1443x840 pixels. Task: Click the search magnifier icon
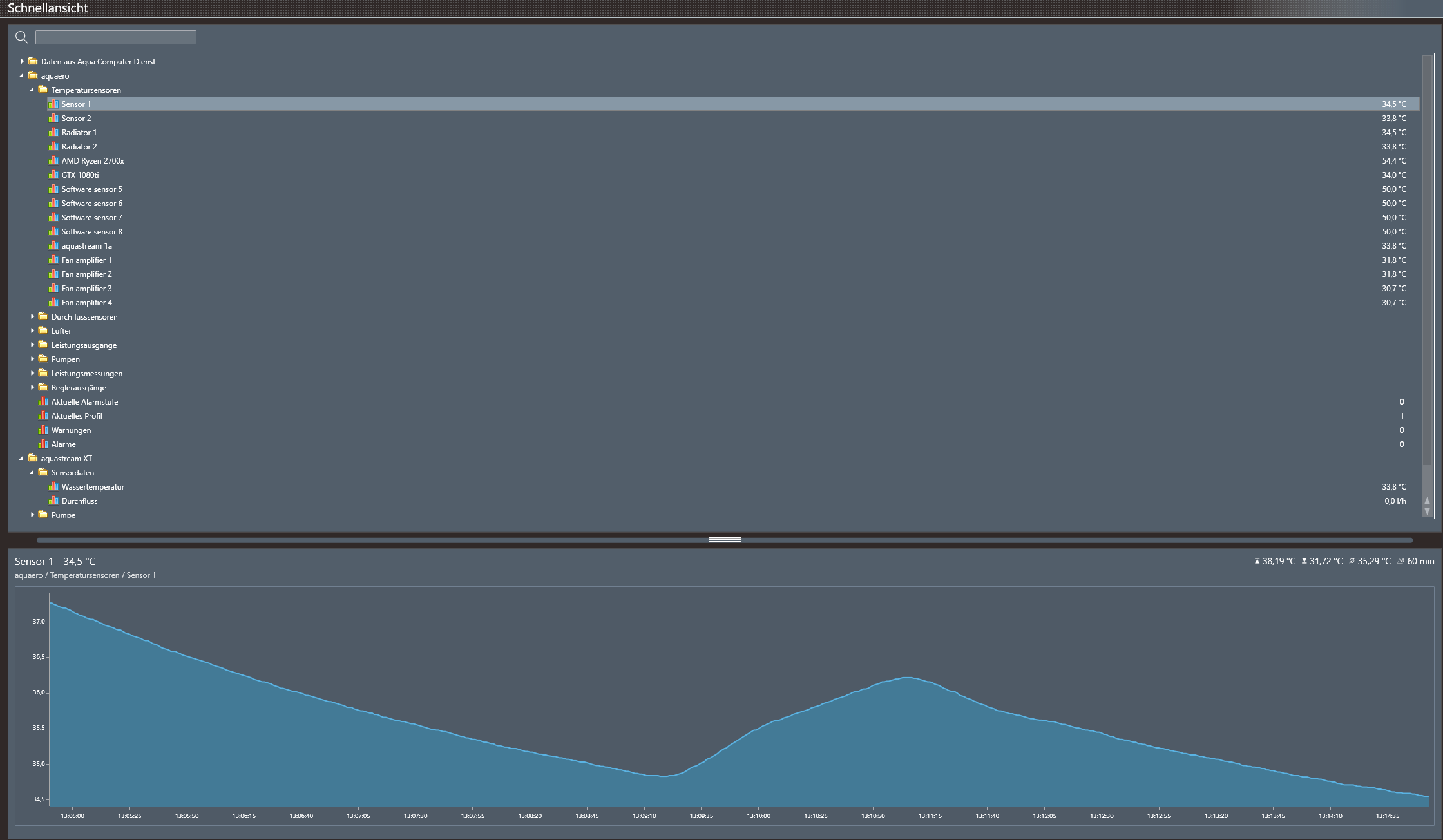pyautogui.click(x=22, y=37)
